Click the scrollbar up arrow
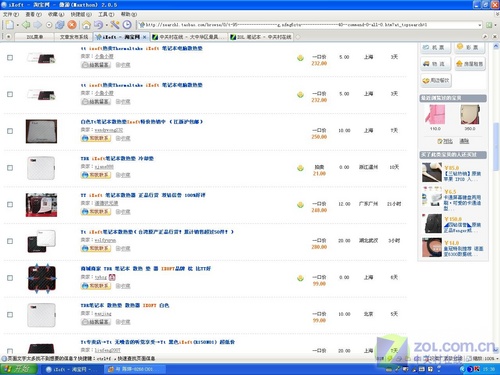The image size is (500, 375). point(496,47)
